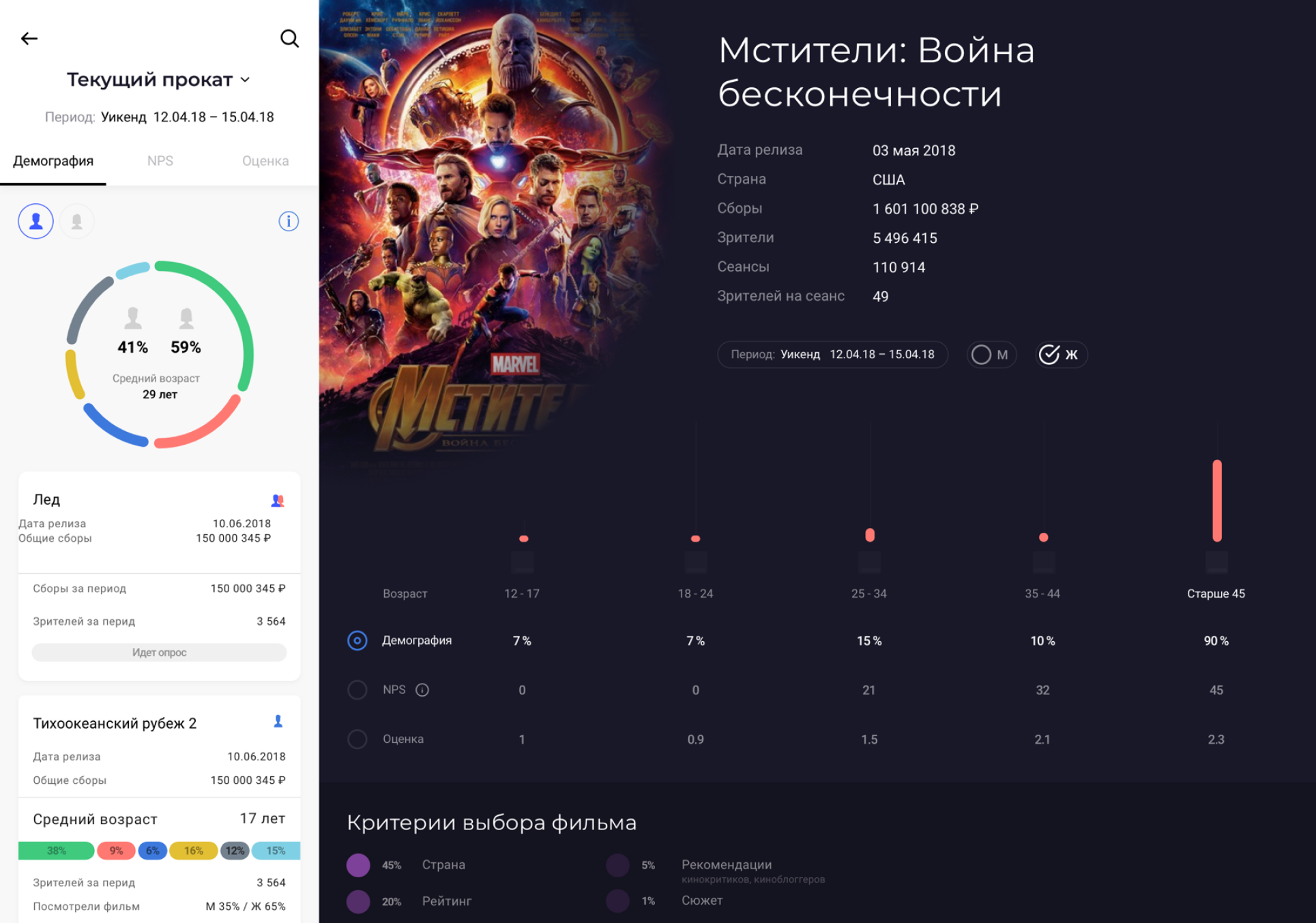Screen dimensions: 1316x923
Task: Select the blue male audience filter icon
Action: point(35,221)
